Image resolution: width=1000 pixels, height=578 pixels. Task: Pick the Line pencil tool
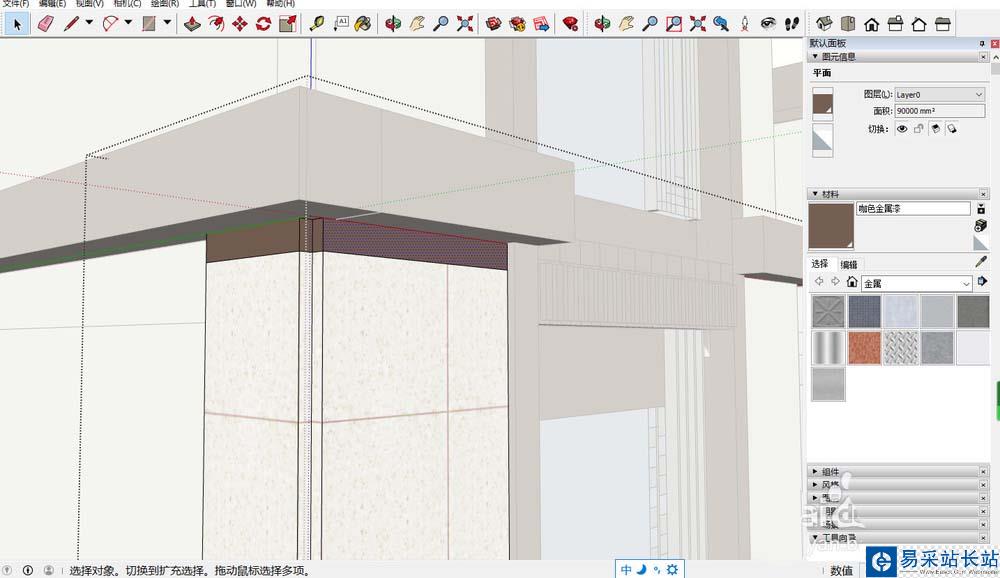pyautogui.click(x=71, y=24)
